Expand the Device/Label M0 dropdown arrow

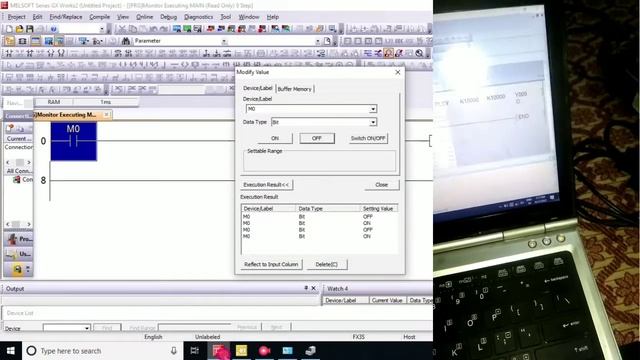(373, 109)
